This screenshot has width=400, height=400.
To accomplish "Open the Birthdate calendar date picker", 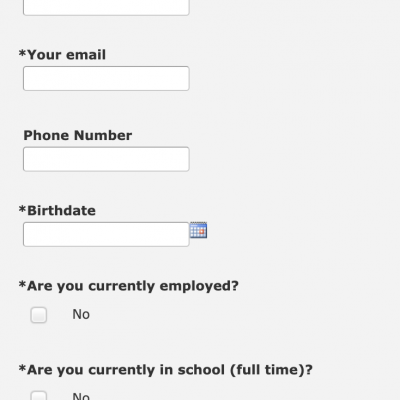I will tap(198, 230).
